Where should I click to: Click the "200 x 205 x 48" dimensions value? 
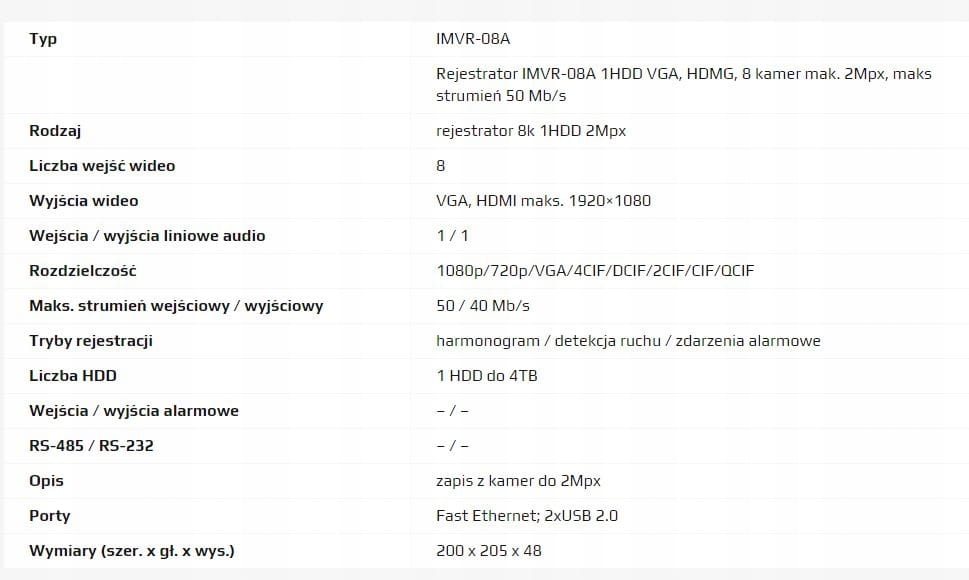pos(489,551)
